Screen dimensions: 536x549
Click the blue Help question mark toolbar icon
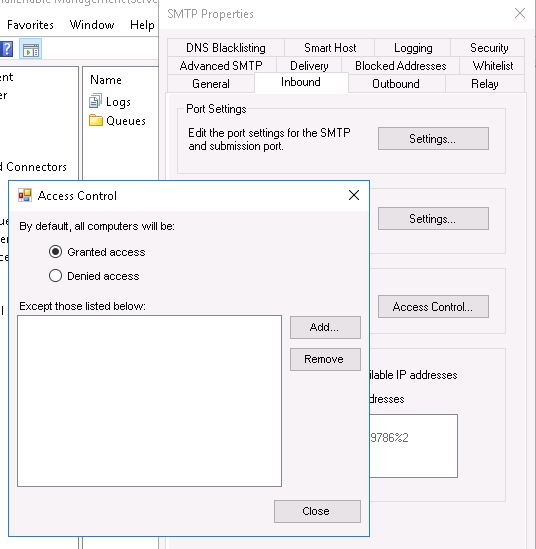6,49
